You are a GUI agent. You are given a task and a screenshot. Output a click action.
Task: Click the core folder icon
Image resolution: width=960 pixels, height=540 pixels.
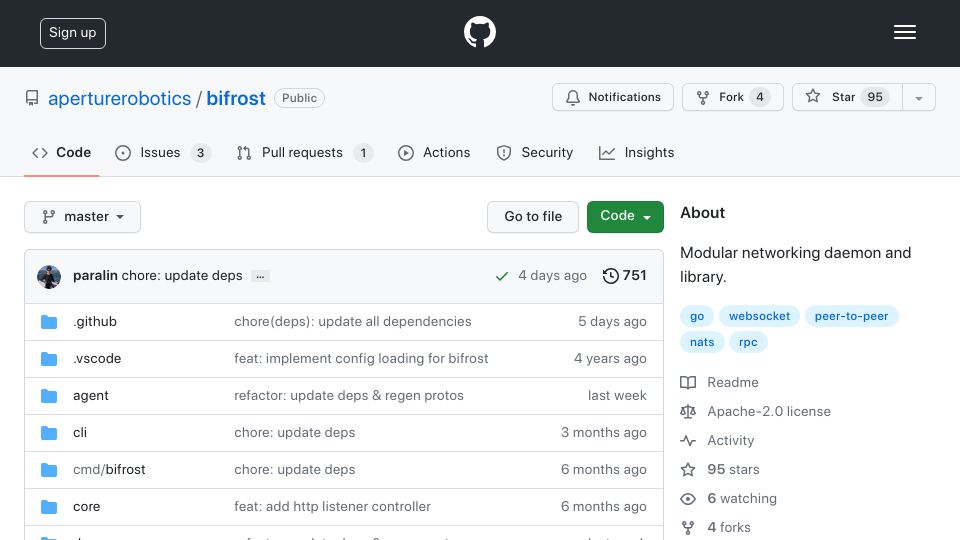(x=49, y=507)
